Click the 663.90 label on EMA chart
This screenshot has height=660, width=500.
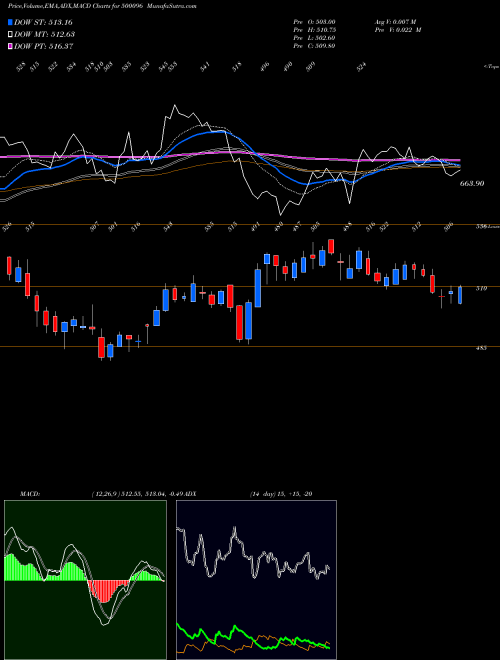472,184
